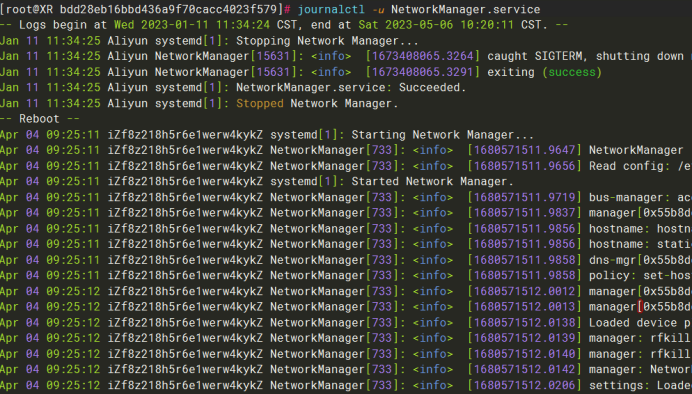692x394 pixels.
Task: Click timestamp '[1680571512.0206]'
Action: [x=524, y=385]
